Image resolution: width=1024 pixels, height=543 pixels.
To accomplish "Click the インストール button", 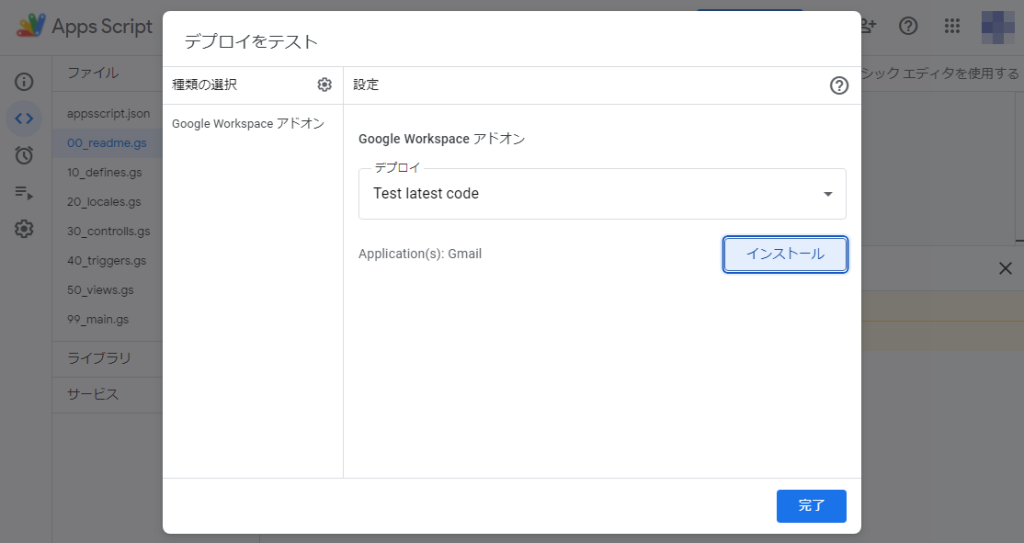I will [785, 254].
